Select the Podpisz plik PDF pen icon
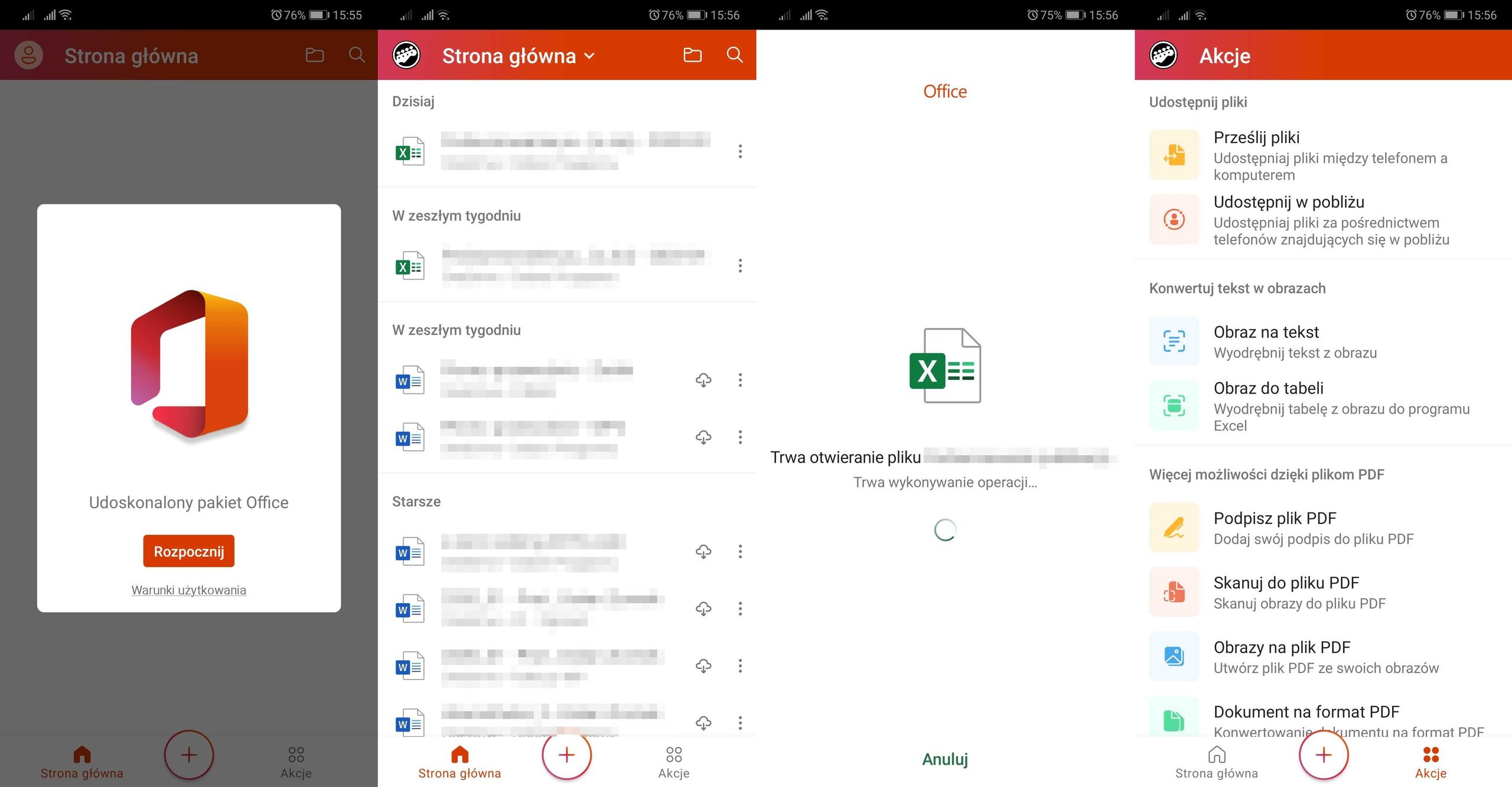 coord(1174,527)
